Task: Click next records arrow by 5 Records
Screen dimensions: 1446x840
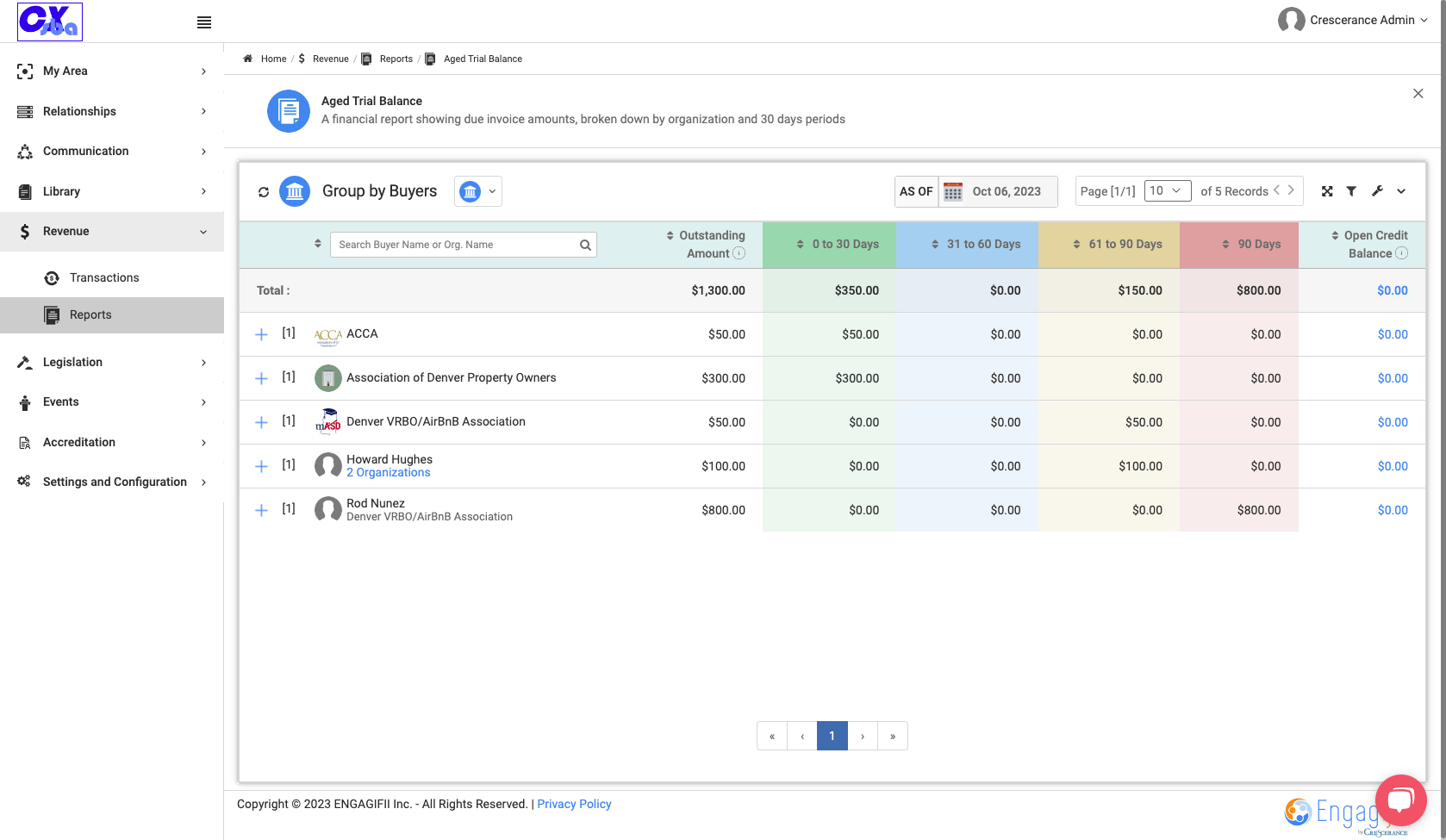Action: 1291,190
